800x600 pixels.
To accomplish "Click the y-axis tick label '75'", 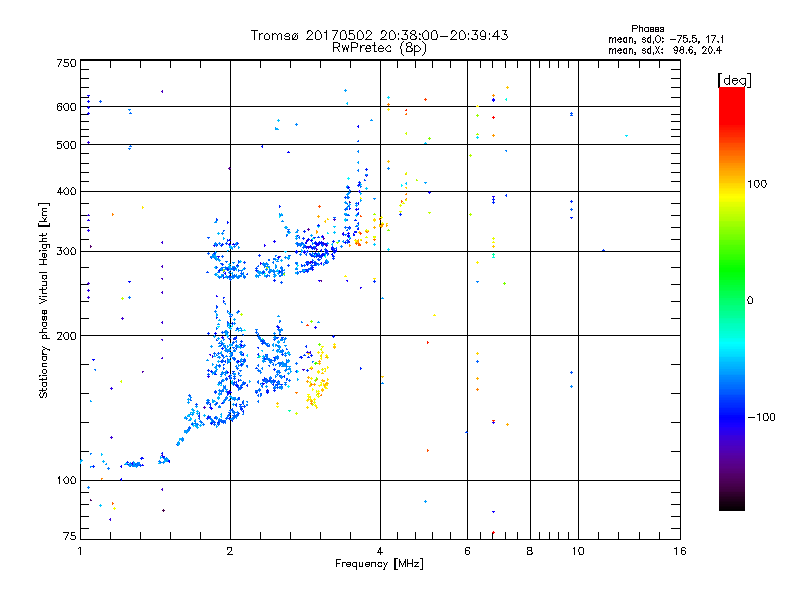I will coord(70,536).
